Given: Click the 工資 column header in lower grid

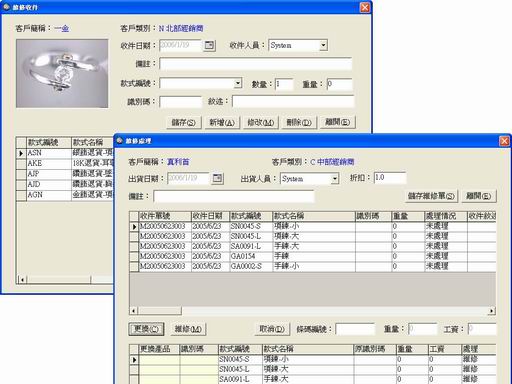Looking at the screenshot, I should coord(444,349).
